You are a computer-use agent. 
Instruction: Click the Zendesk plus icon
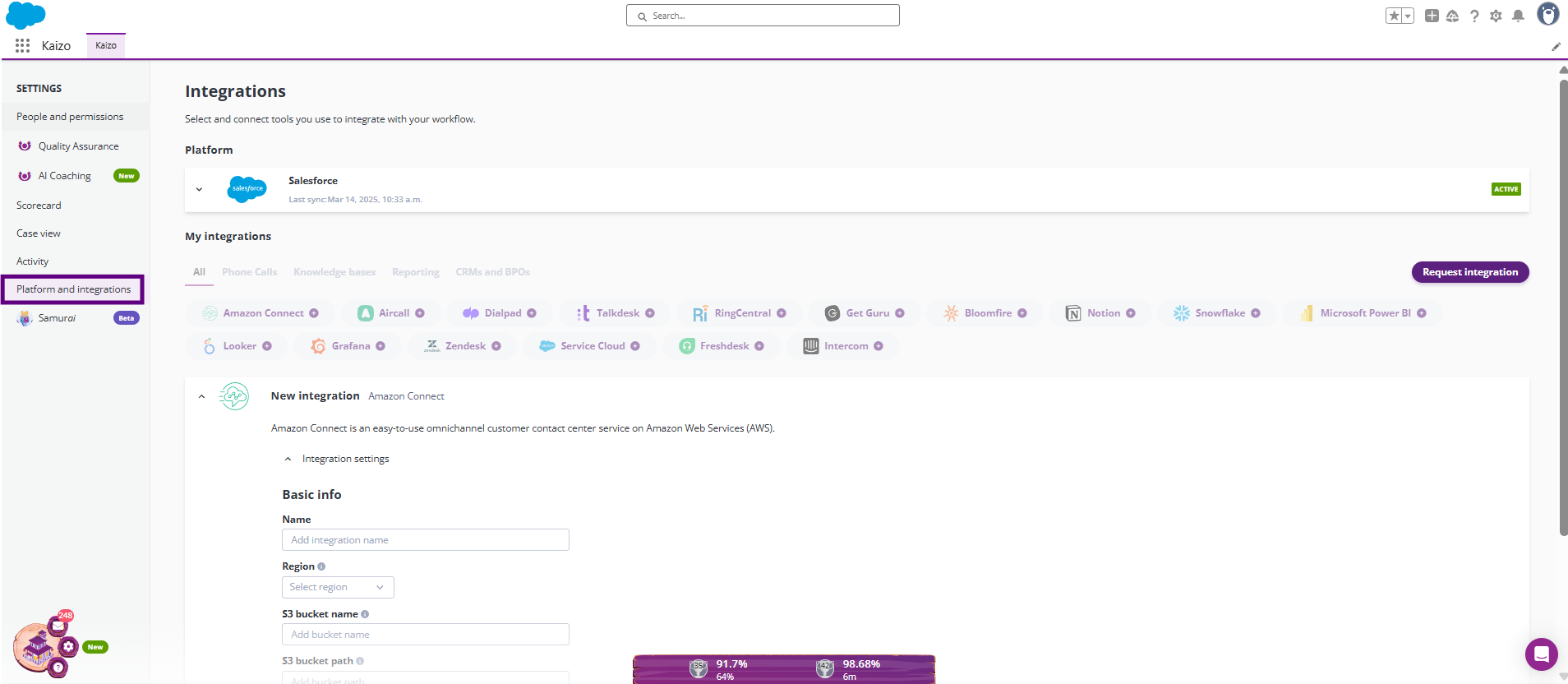[x=496, y=346]
